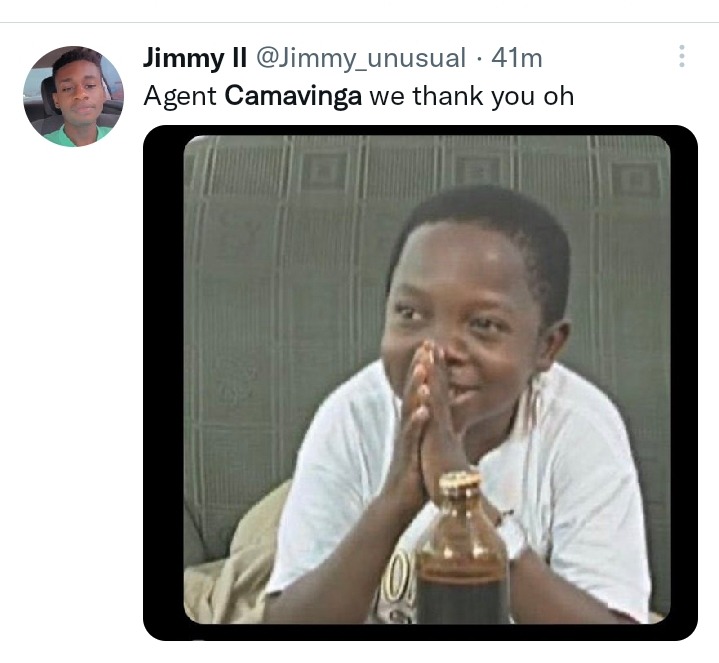Open Jimmy II's round profile avatar
Viewport: 719px width, 663px height.
coord(73,96)
